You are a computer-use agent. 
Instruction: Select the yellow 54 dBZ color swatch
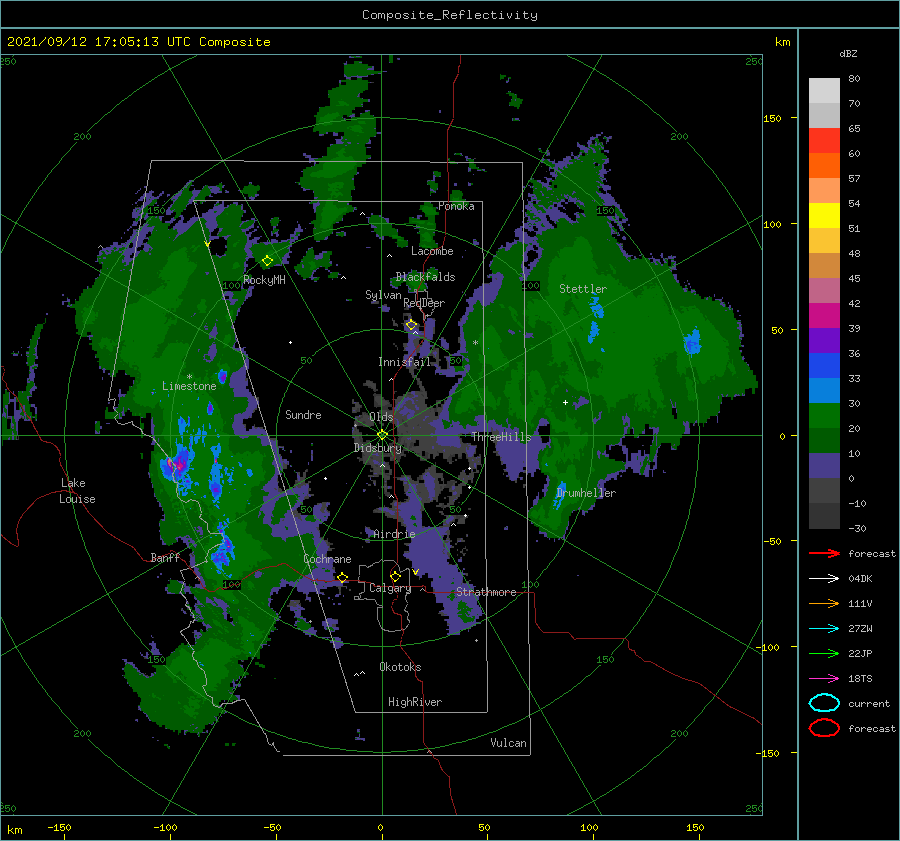(x=824, y=215)
